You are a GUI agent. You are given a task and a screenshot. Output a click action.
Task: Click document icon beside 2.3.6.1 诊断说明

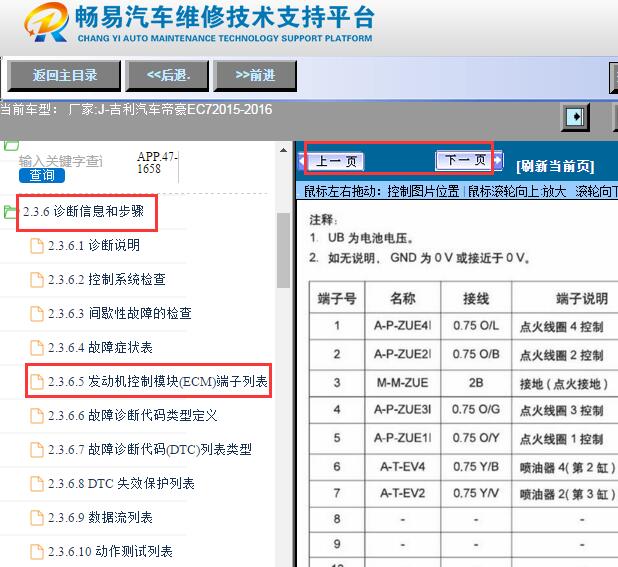(x=37, y=246)
